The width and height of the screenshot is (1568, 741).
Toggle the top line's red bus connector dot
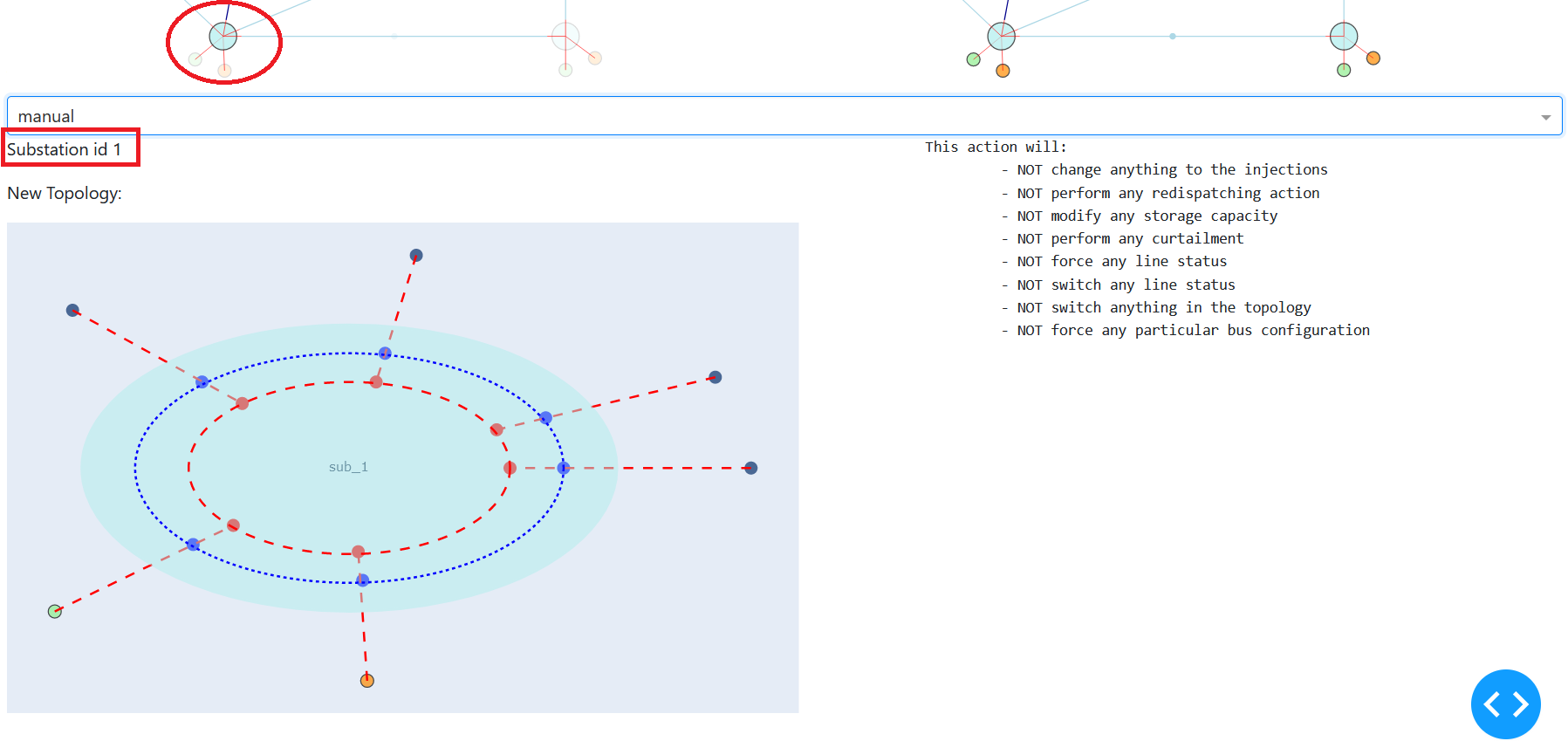tap(376, 381)
